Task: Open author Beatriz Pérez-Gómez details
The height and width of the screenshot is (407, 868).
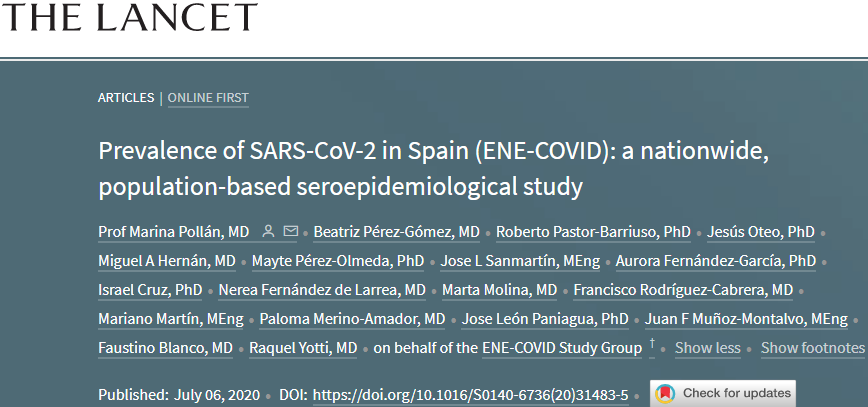Action: pyautogui.click(x=396, y=232)
